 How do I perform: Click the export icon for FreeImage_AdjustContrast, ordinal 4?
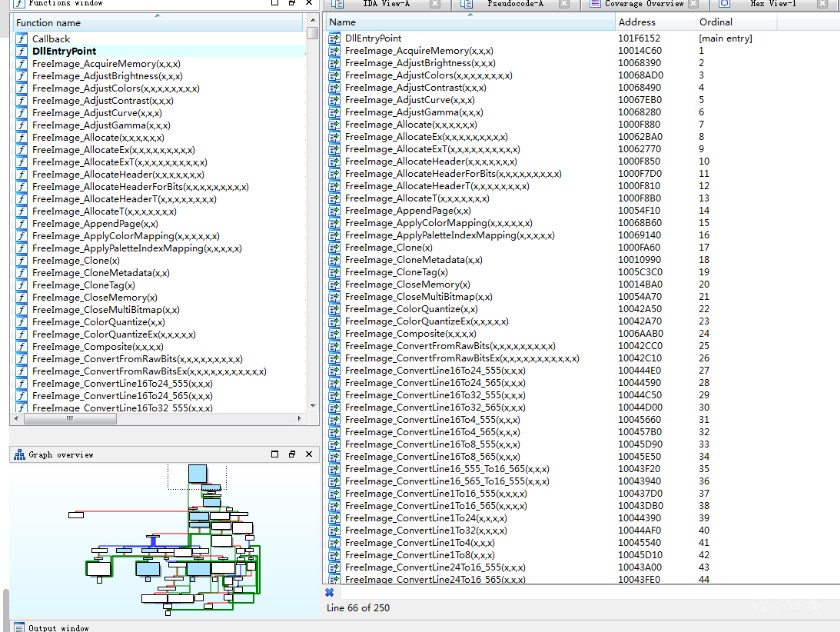pyautogui.click(x=335, y=88)
